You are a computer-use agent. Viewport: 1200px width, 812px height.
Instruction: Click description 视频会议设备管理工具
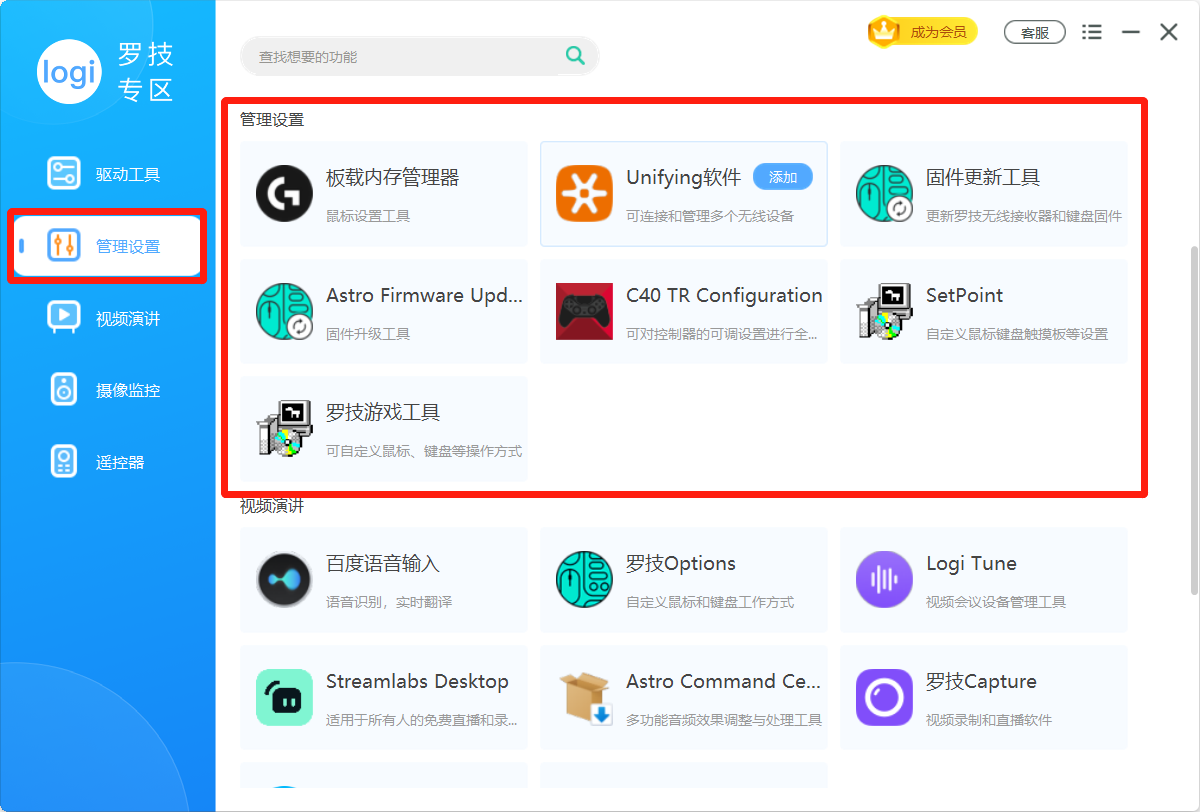click(x=996, y=602)
